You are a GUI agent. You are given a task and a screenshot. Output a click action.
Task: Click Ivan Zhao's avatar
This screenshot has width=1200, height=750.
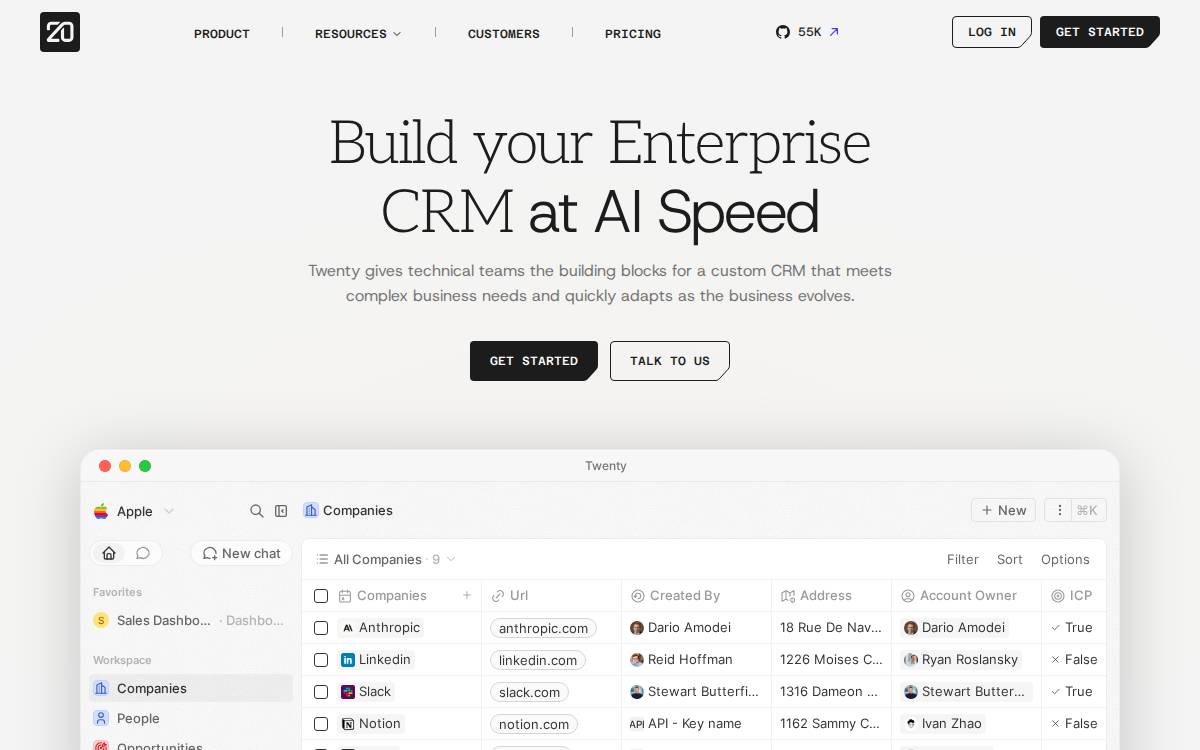[911, 724]
